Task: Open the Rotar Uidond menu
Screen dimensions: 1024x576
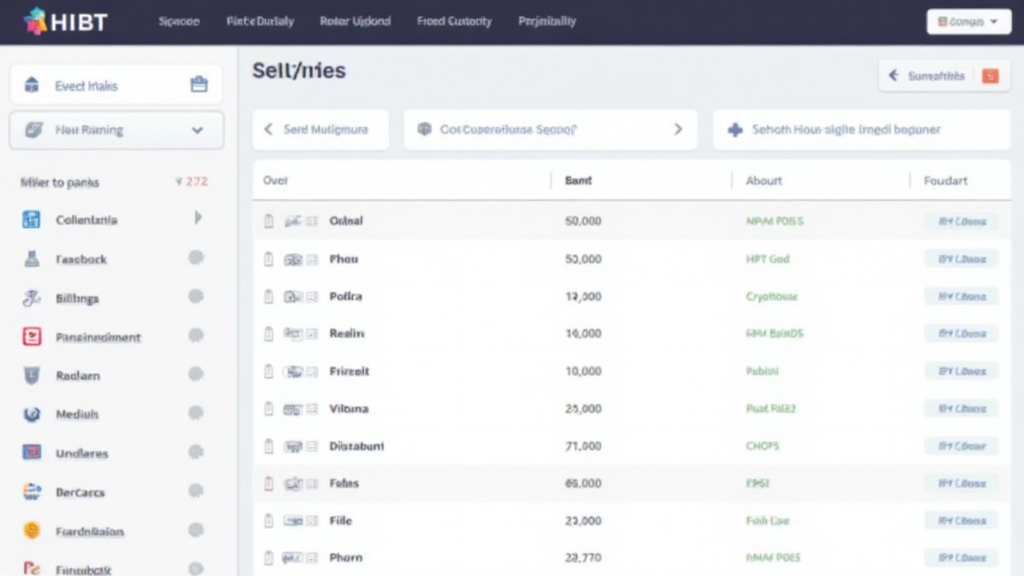Action: (355, 21)
